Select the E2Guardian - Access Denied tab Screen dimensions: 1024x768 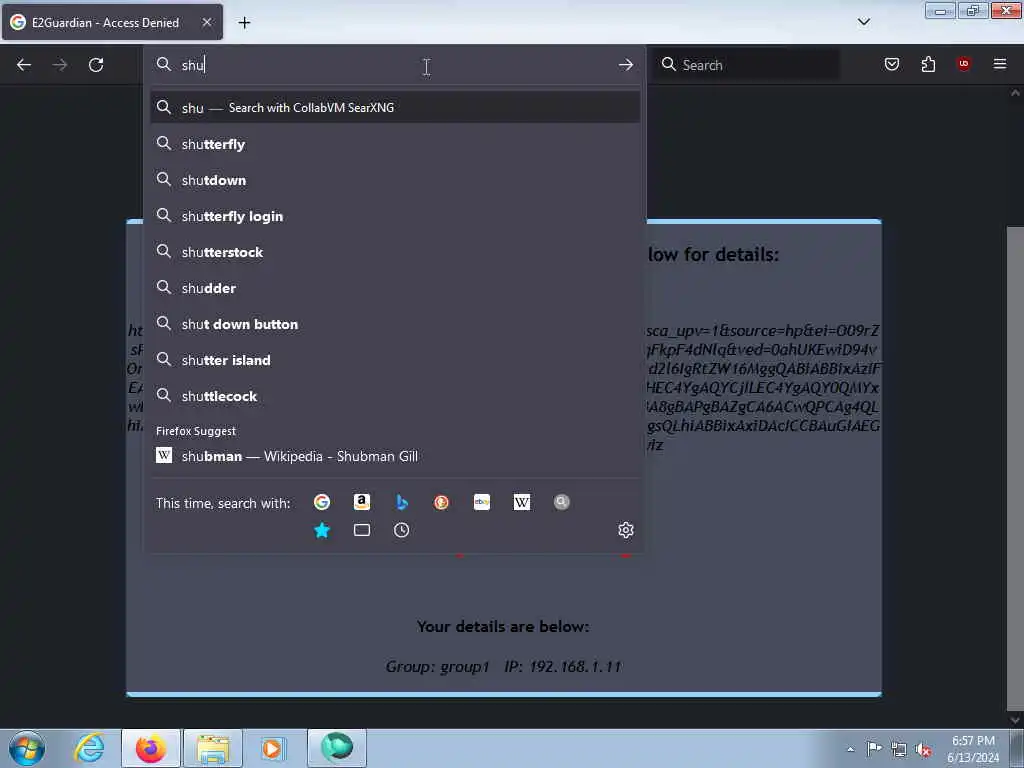click(x=112, y=22)
